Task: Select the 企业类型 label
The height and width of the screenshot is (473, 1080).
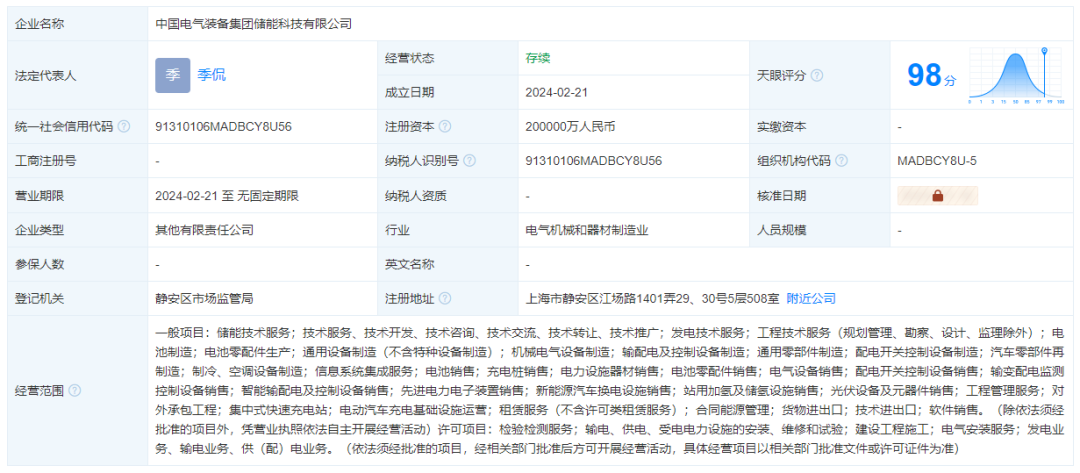Action: [39, 230]
